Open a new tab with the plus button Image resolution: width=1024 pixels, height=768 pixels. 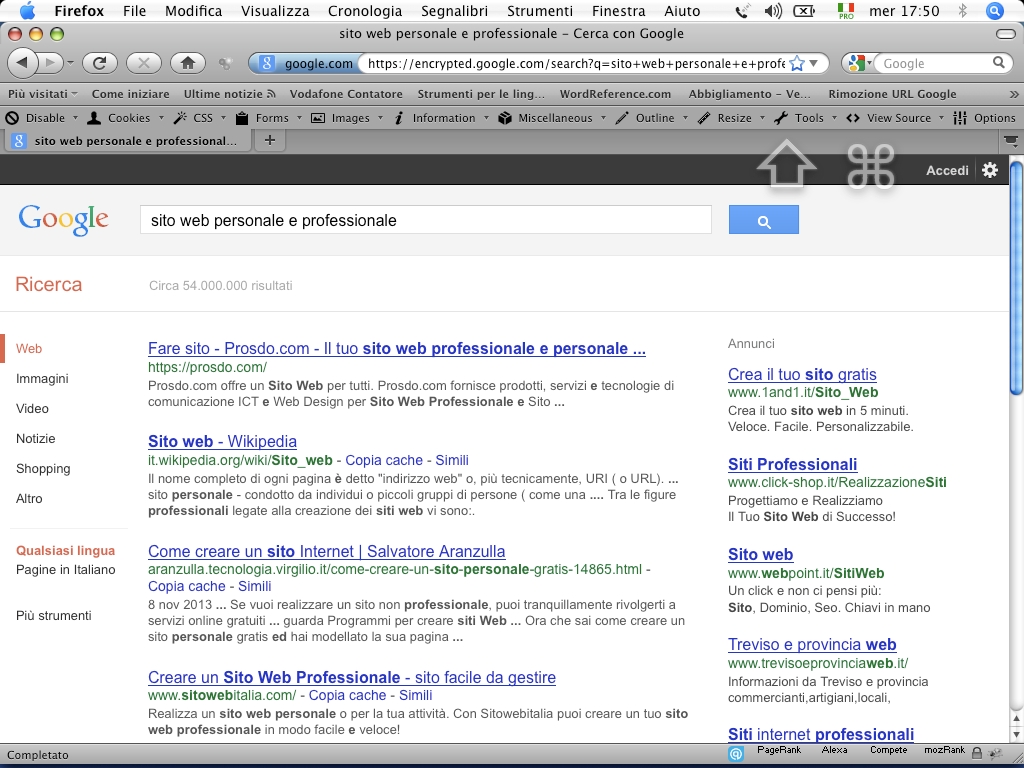pos(270,140)
